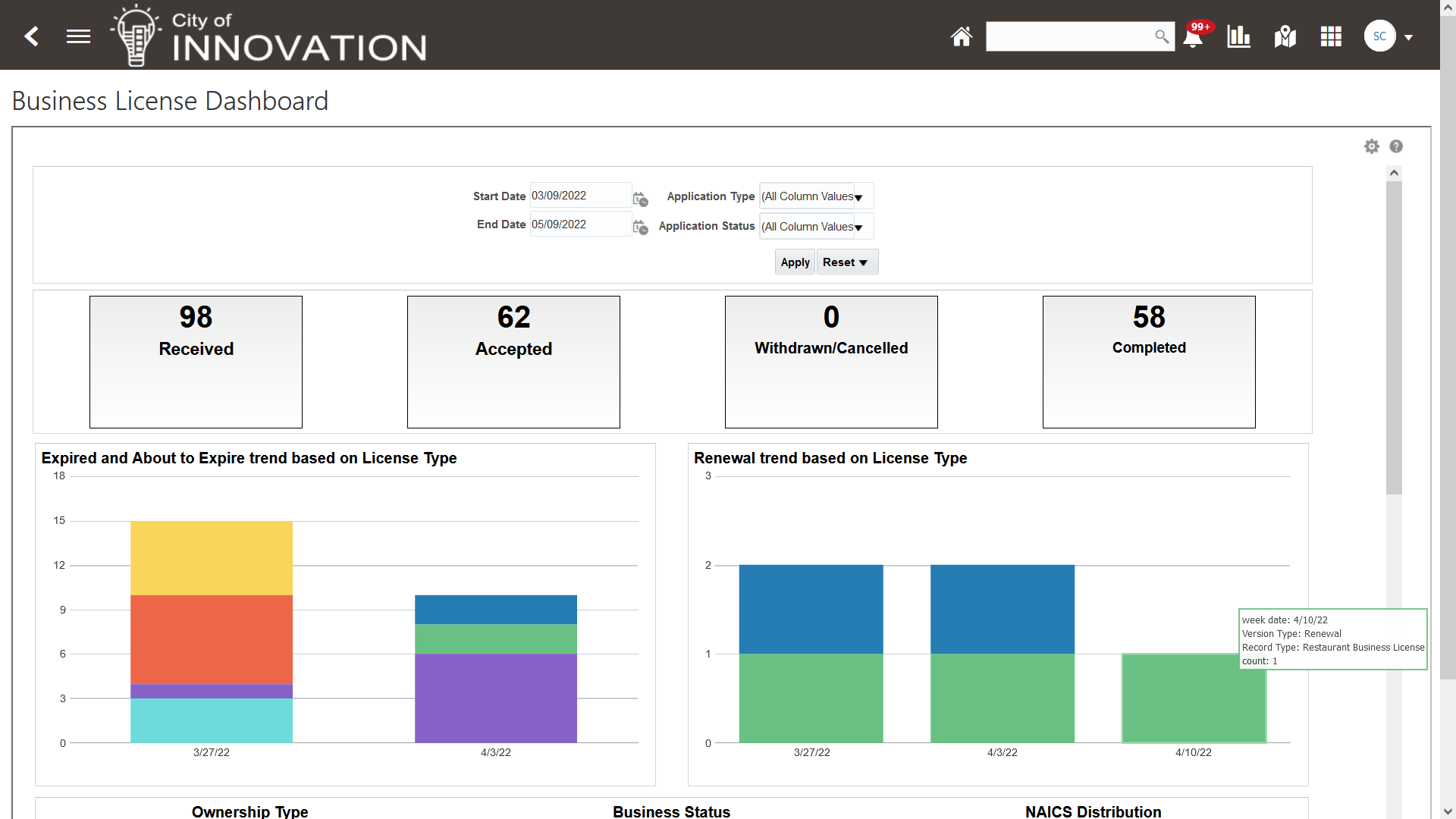
Task: Click in the header search field
Action: click(x=1069, y=36)
